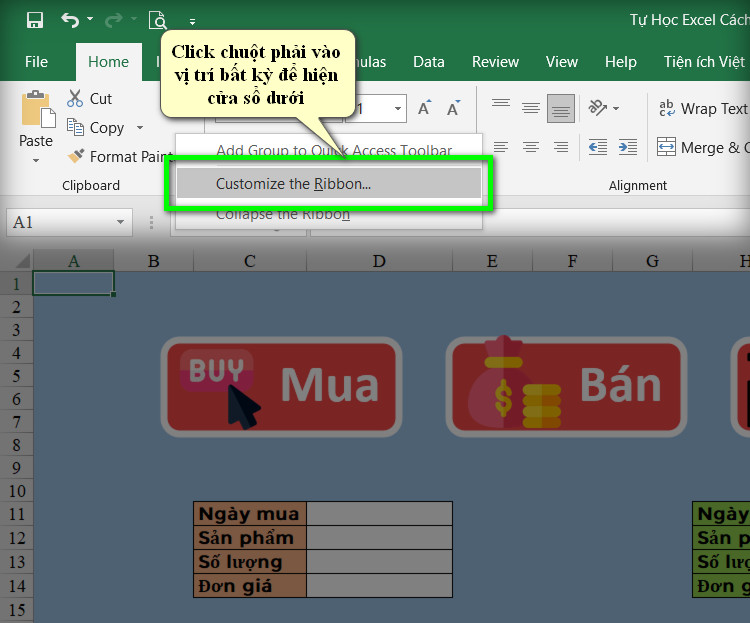
Task: Click the Ngày mua label cell
Action: tap(250, 513)
